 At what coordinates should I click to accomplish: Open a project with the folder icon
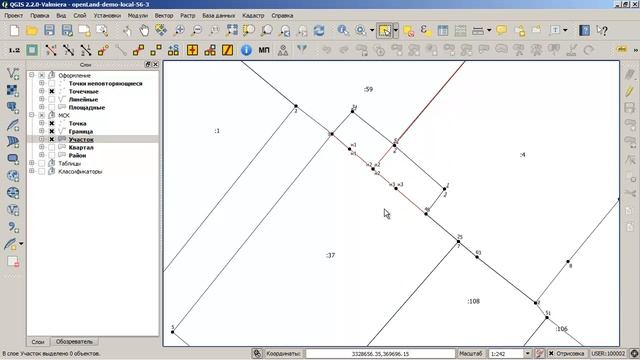(32, 31)
